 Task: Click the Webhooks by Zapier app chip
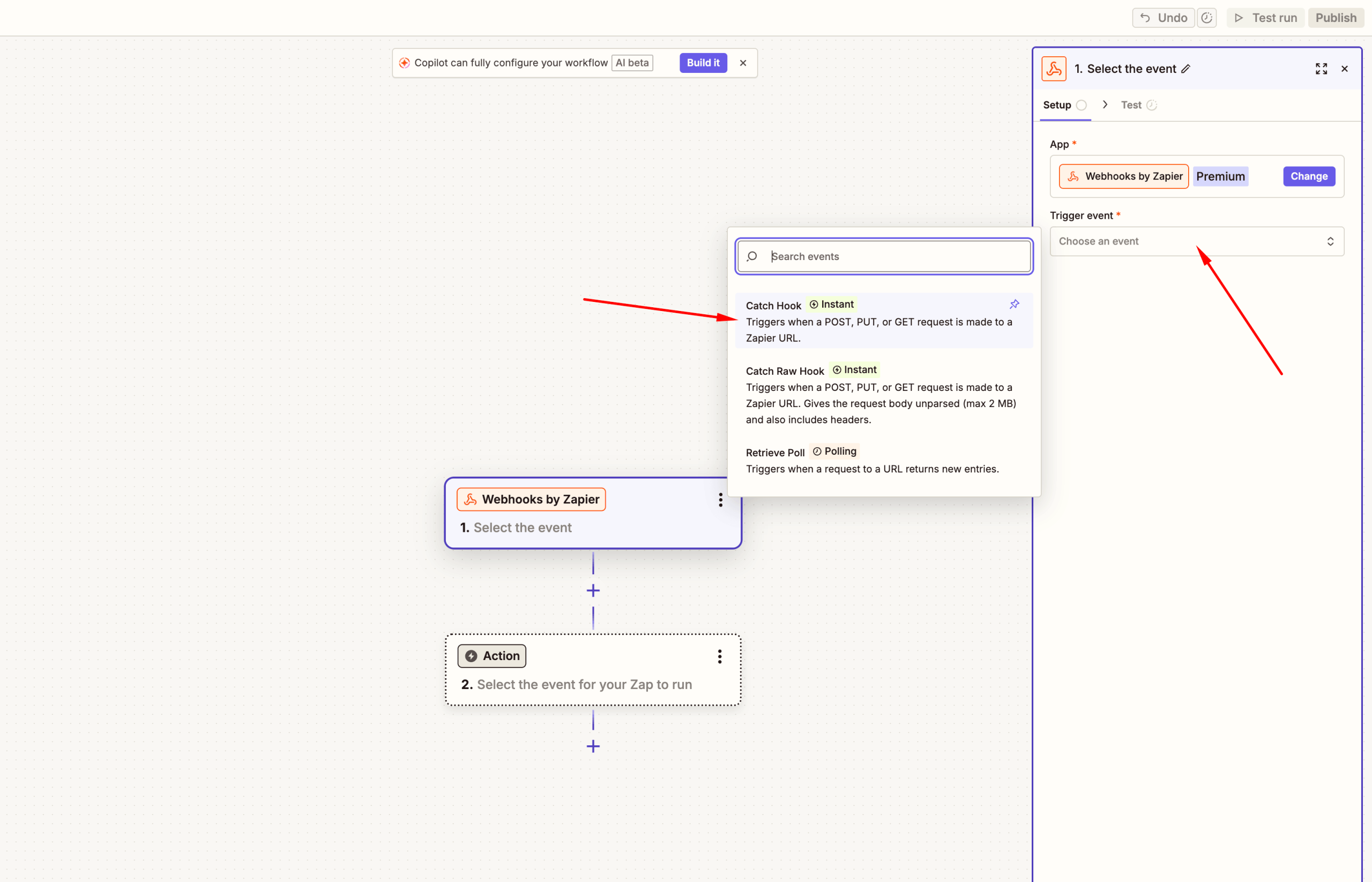pos(1123,176)
